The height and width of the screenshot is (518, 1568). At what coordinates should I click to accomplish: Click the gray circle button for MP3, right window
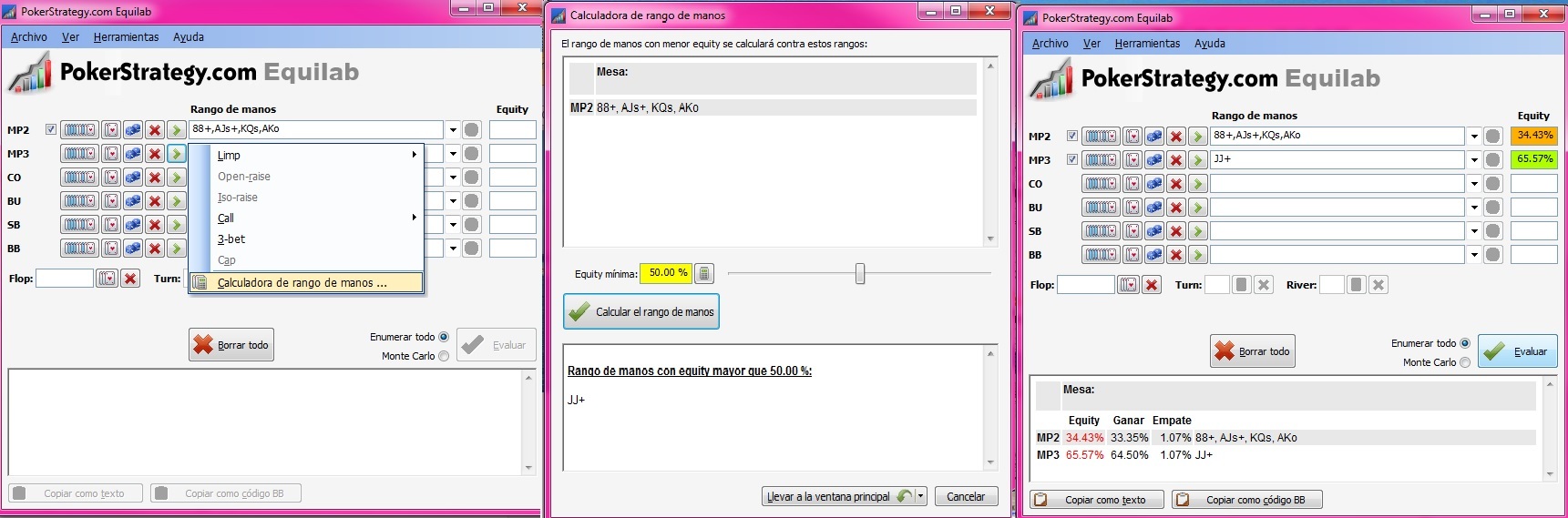[1492, 160]
